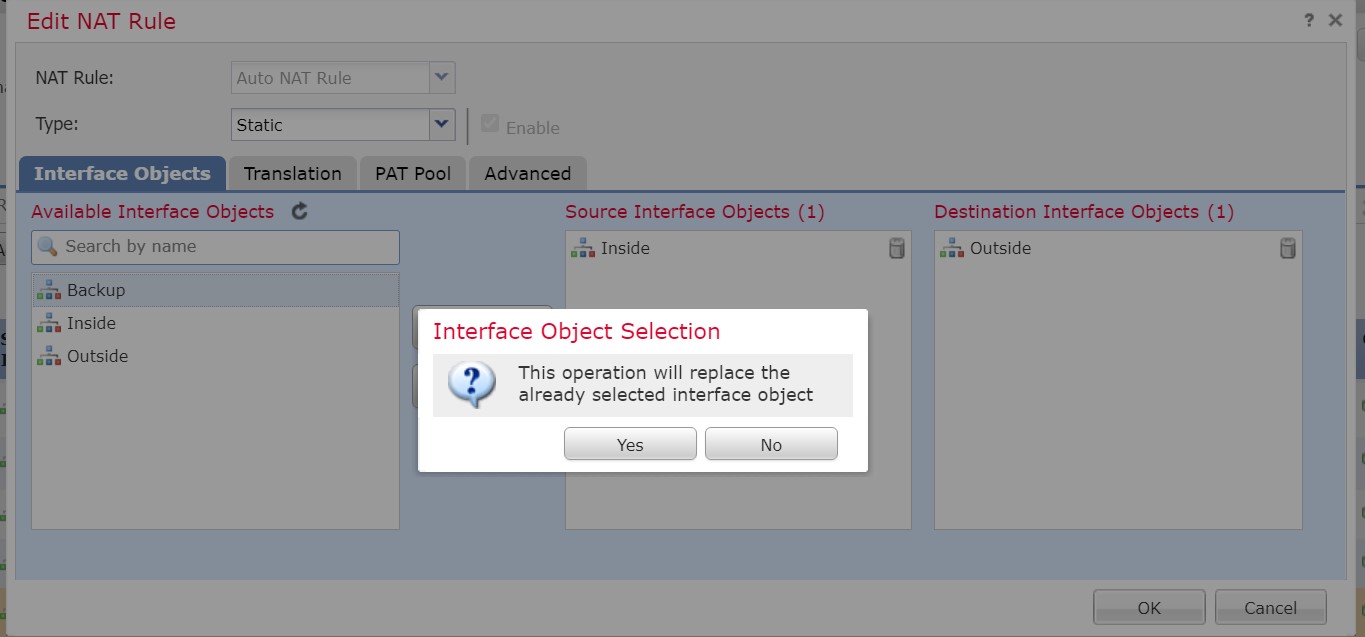Open the PAT Pool tab
1365x637 pixels.
pyautogui.click(x=413, y=173)
